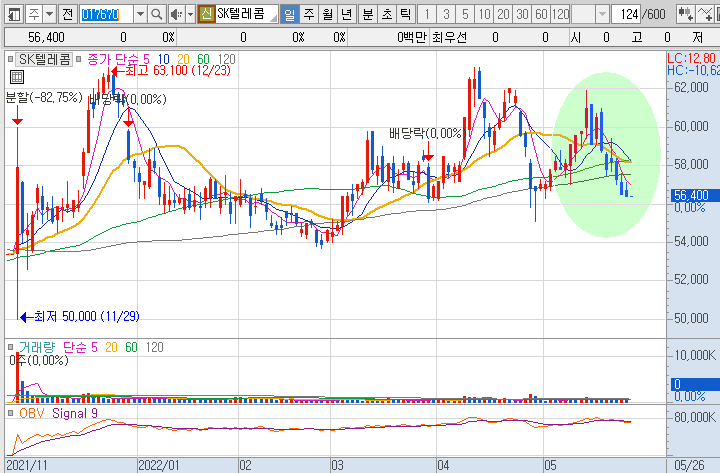Choose interval 1 button
This screenshot has height=473, width=720.
(x=427, y=15)
